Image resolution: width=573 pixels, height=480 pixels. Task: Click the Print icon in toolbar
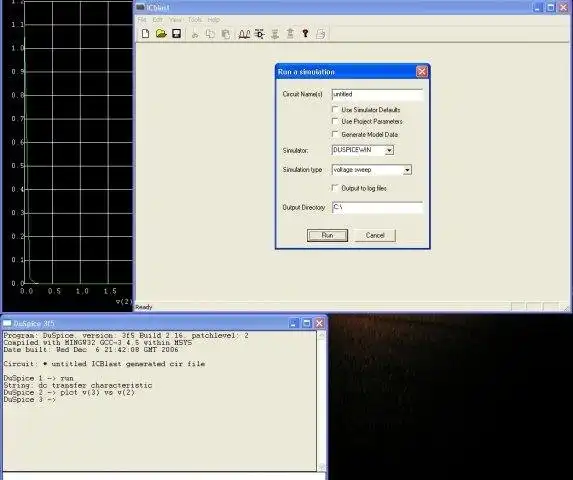(320, 34)
